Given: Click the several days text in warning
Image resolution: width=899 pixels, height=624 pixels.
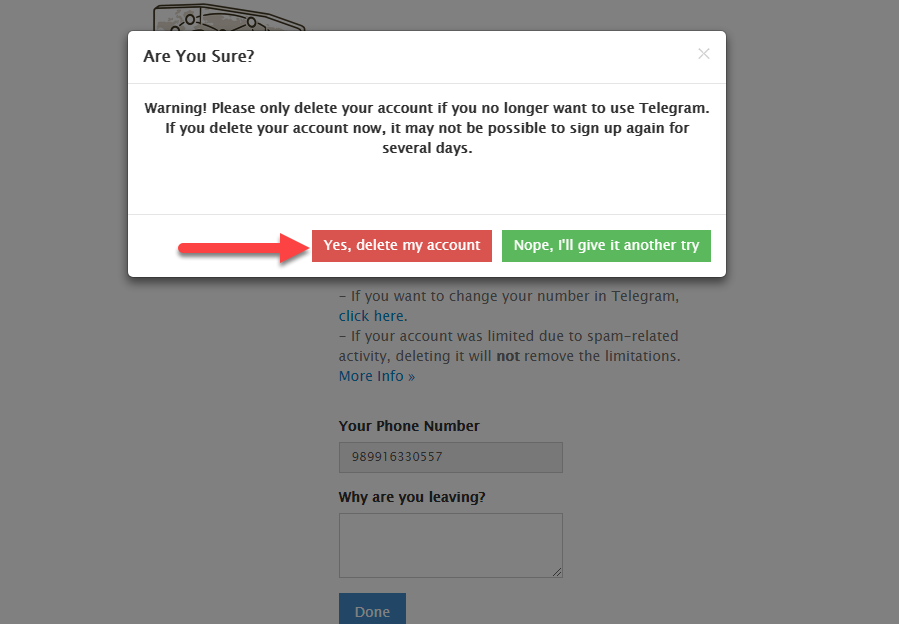Looking at the screenshot, I should [x=427, y=148].
